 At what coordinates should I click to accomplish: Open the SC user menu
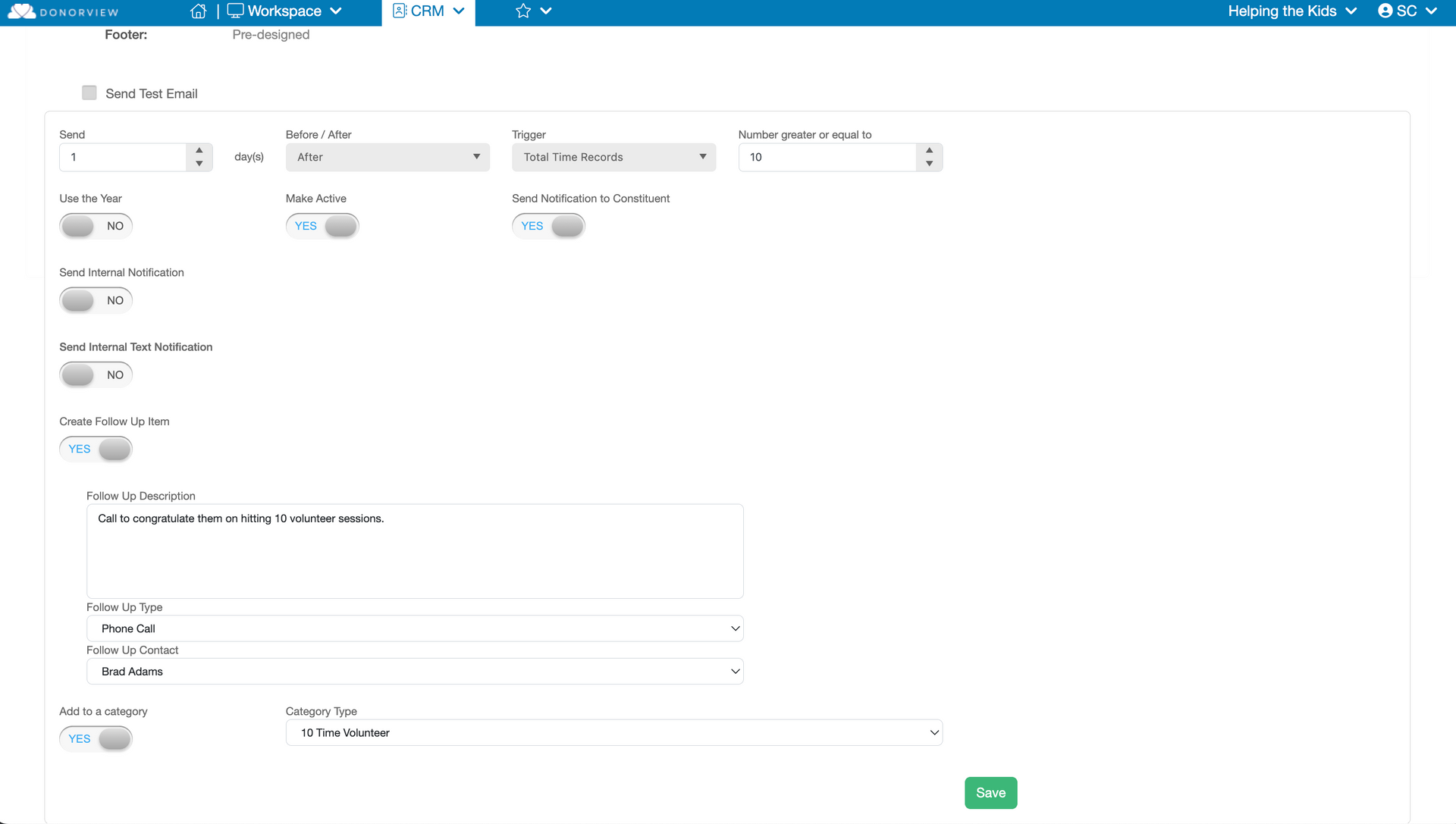1407,11
